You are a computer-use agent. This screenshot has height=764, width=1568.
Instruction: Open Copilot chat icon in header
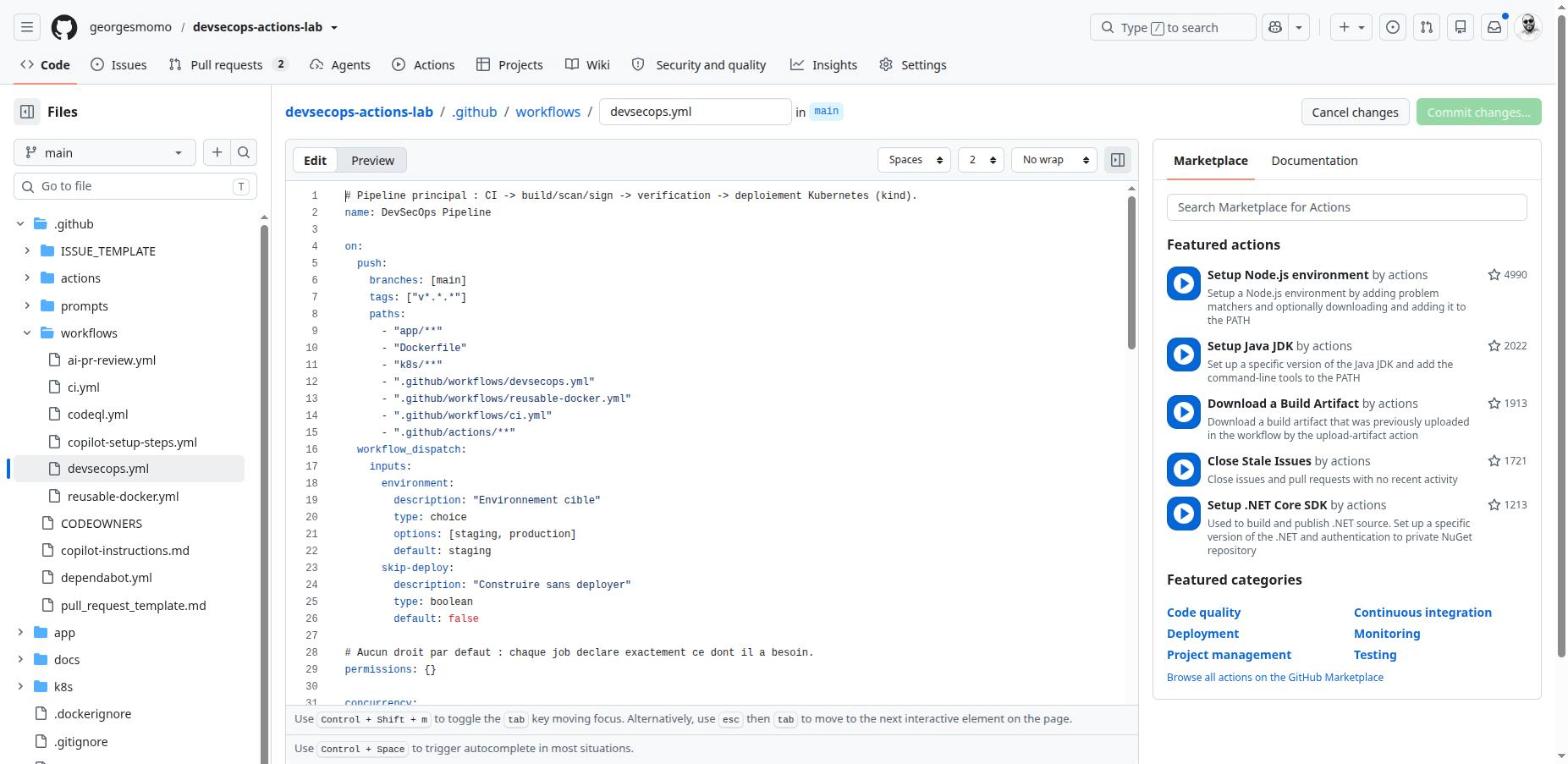click(x=1275, y=27)
